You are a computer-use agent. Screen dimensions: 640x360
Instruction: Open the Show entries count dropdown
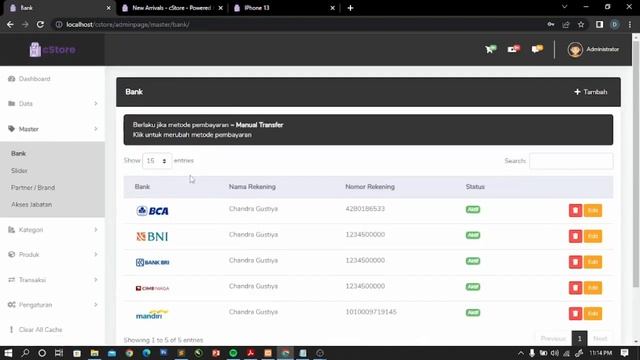tap(157, 161)
